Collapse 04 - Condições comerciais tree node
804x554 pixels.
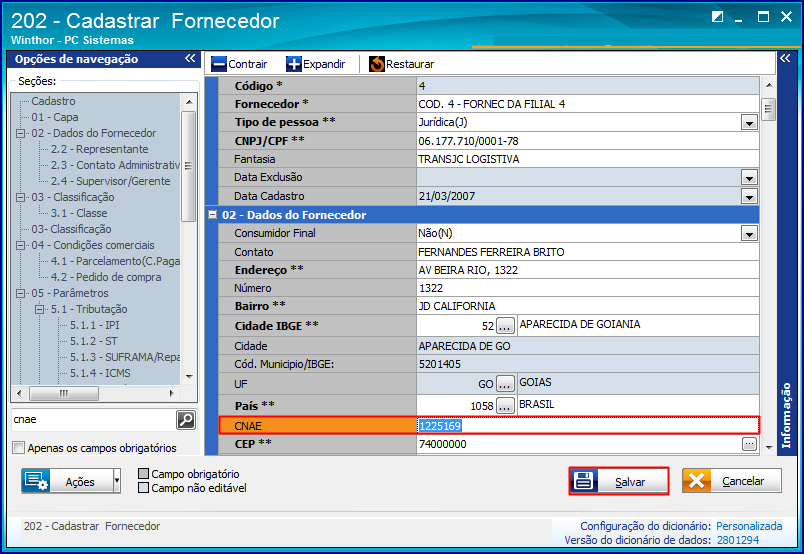[21, 246]
